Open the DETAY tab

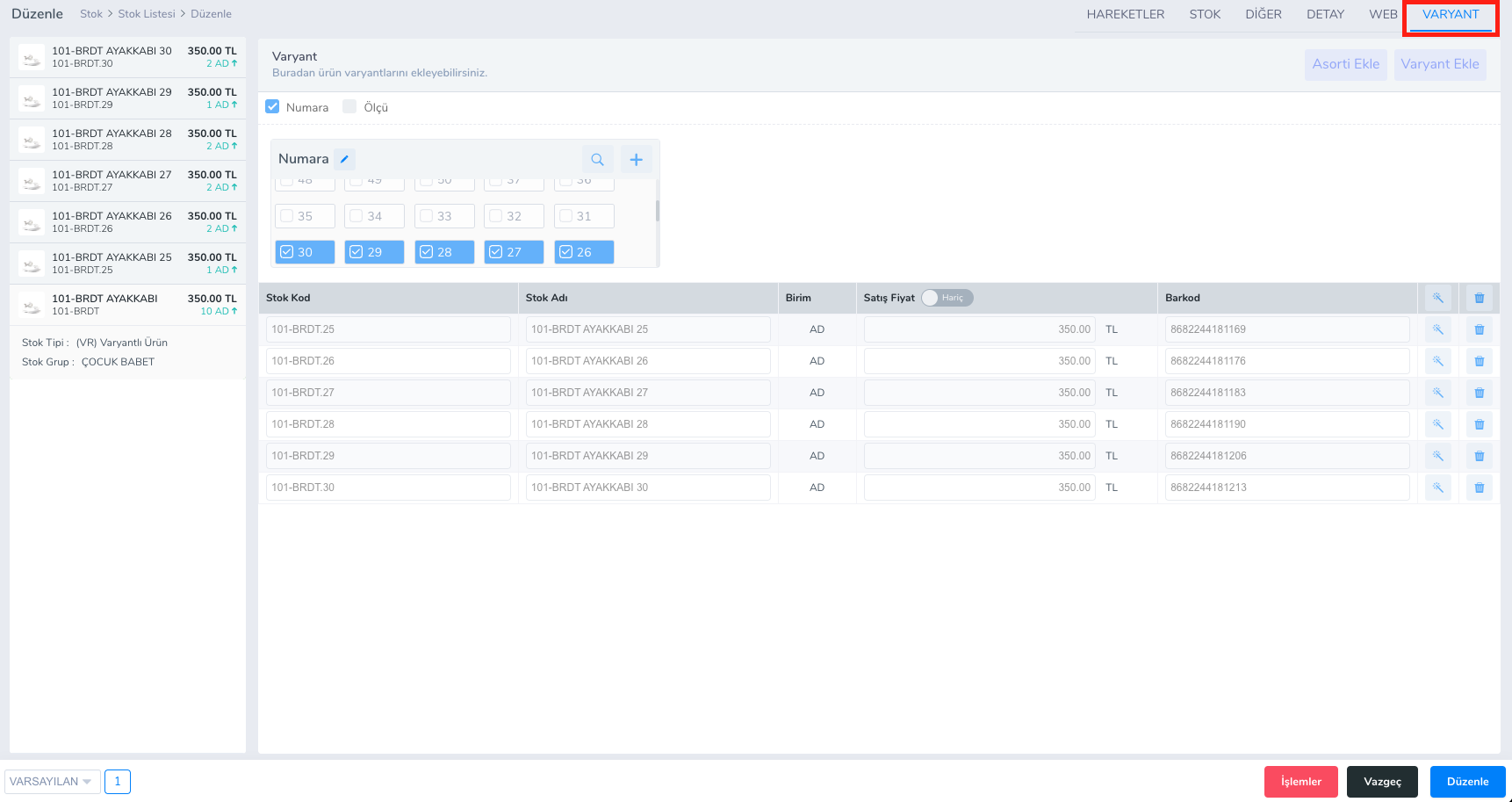[1325, 14]
